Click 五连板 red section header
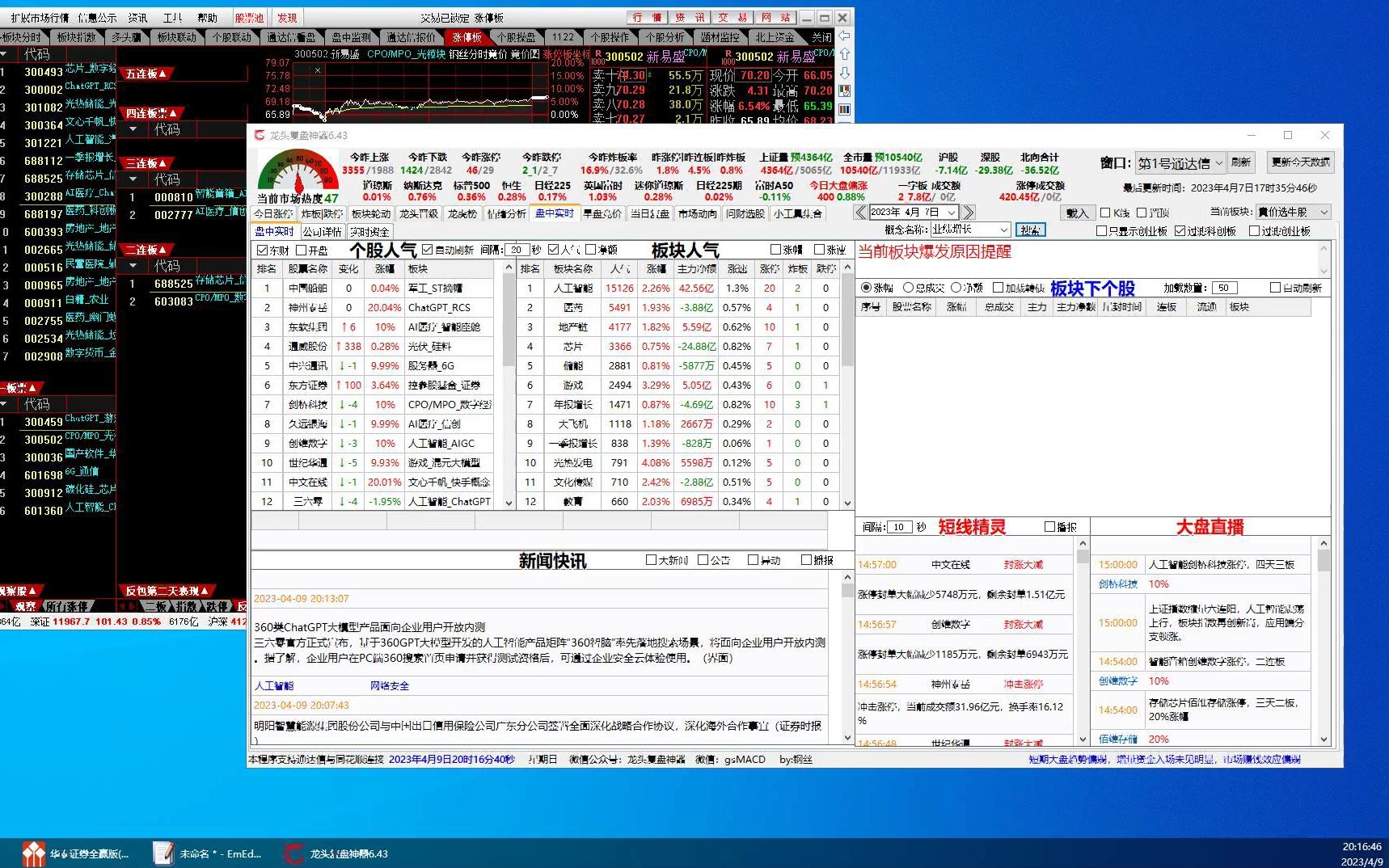Image resolution: width=1389 pixels, height=868 pixels. pyautogui.click(x=146, y=74)
